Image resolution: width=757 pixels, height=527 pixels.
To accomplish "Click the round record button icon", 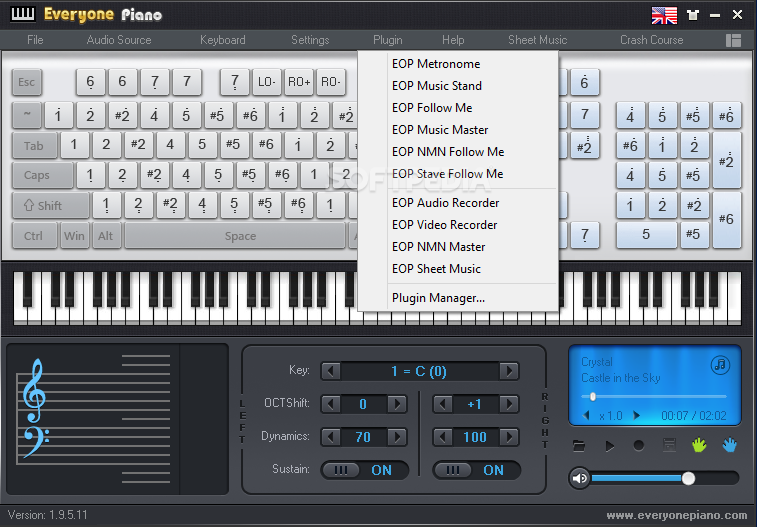I will pos(639,445).
